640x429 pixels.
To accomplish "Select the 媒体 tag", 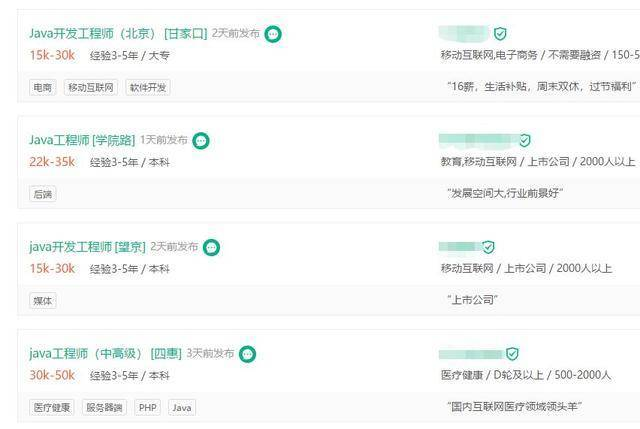I will (x=42, y=301).
